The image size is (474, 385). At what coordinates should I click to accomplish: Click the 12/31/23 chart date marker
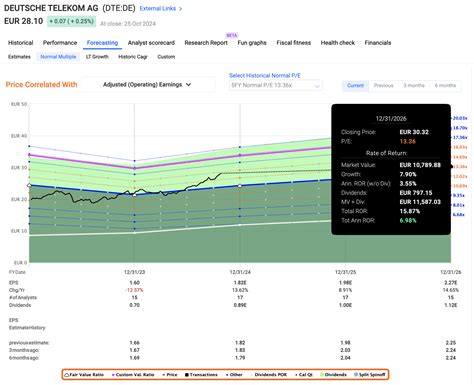point(134,272)
